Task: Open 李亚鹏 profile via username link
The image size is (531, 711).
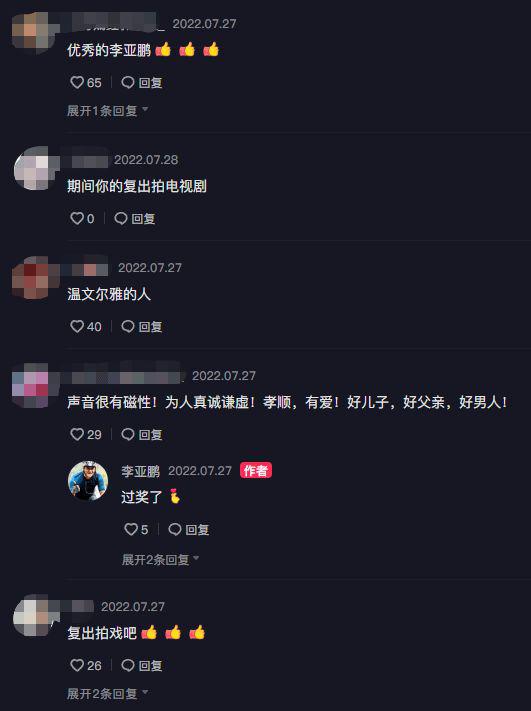Action: point(141,471)
